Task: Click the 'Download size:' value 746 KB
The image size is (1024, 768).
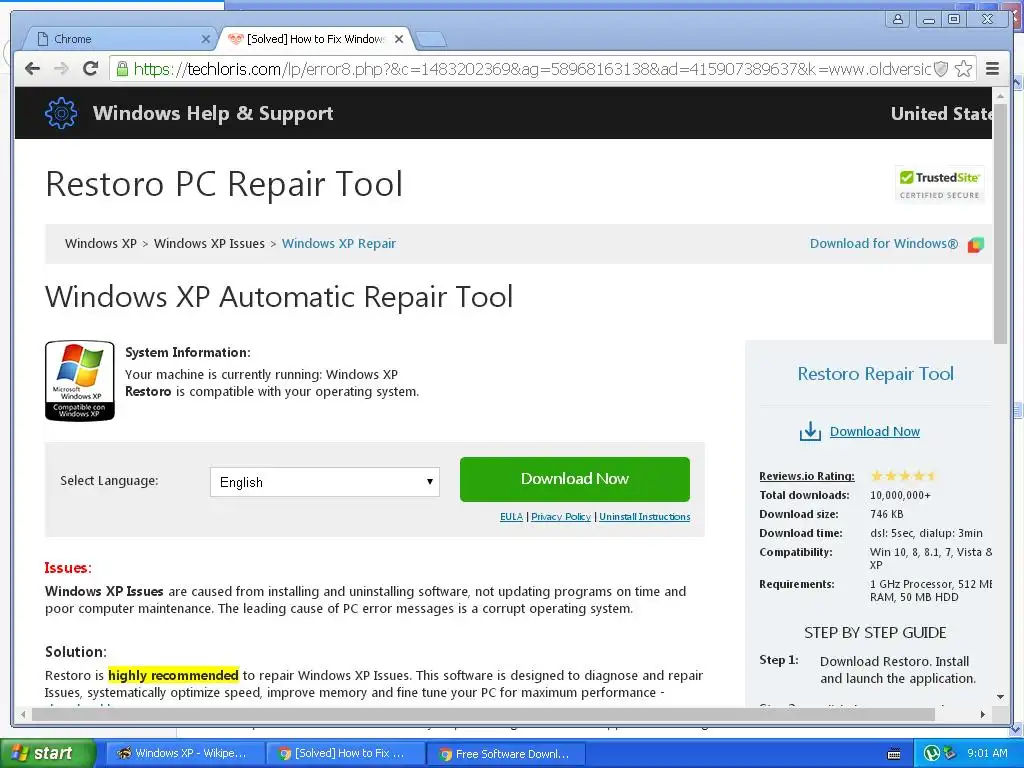Action: [886, 514]
